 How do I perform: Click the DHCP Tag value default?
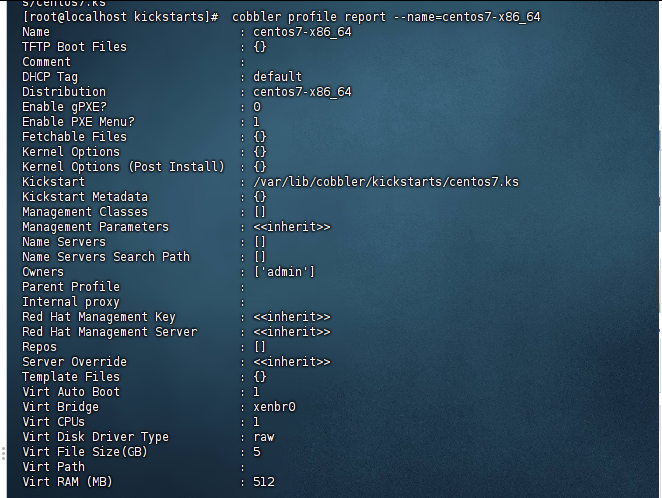(x=277, y=77)
